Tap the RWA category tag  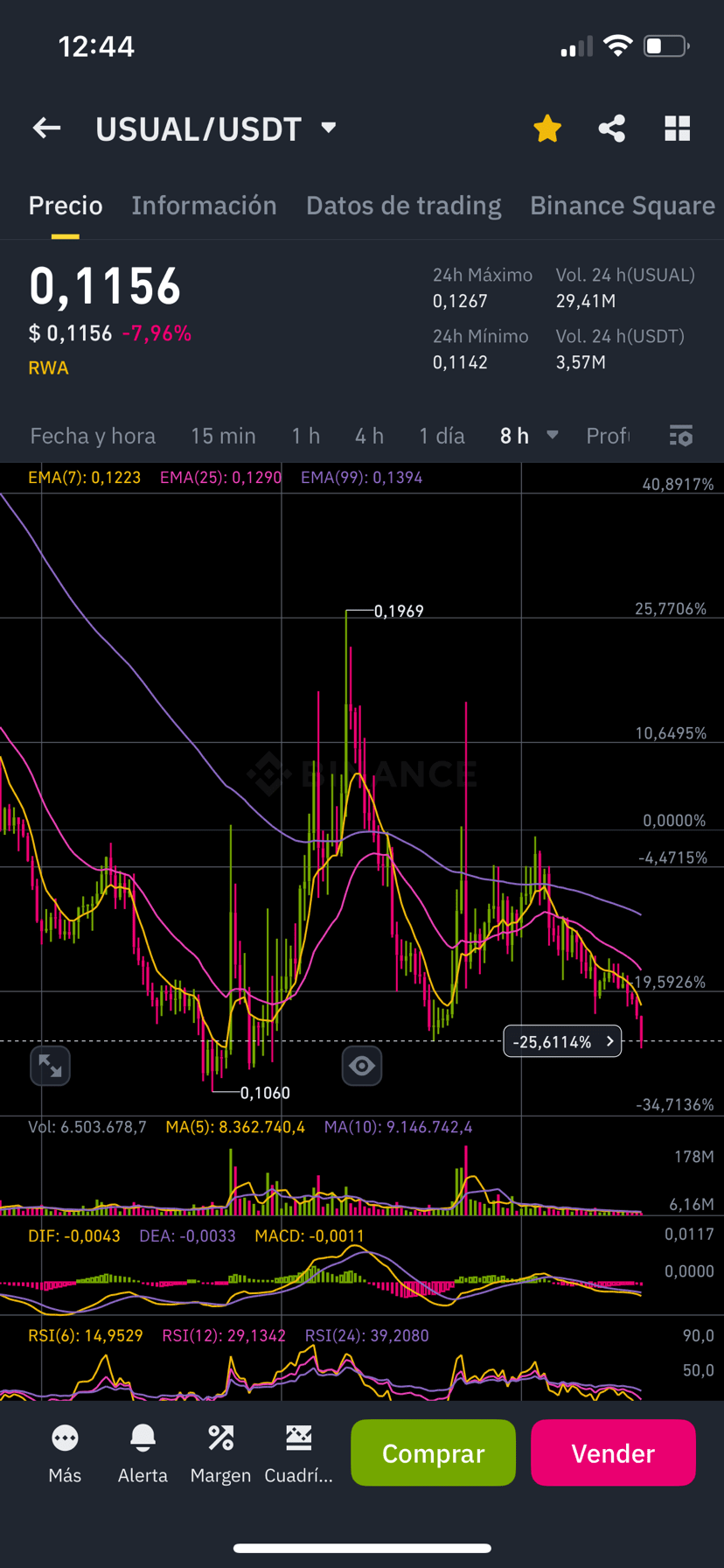click(49, 367)
